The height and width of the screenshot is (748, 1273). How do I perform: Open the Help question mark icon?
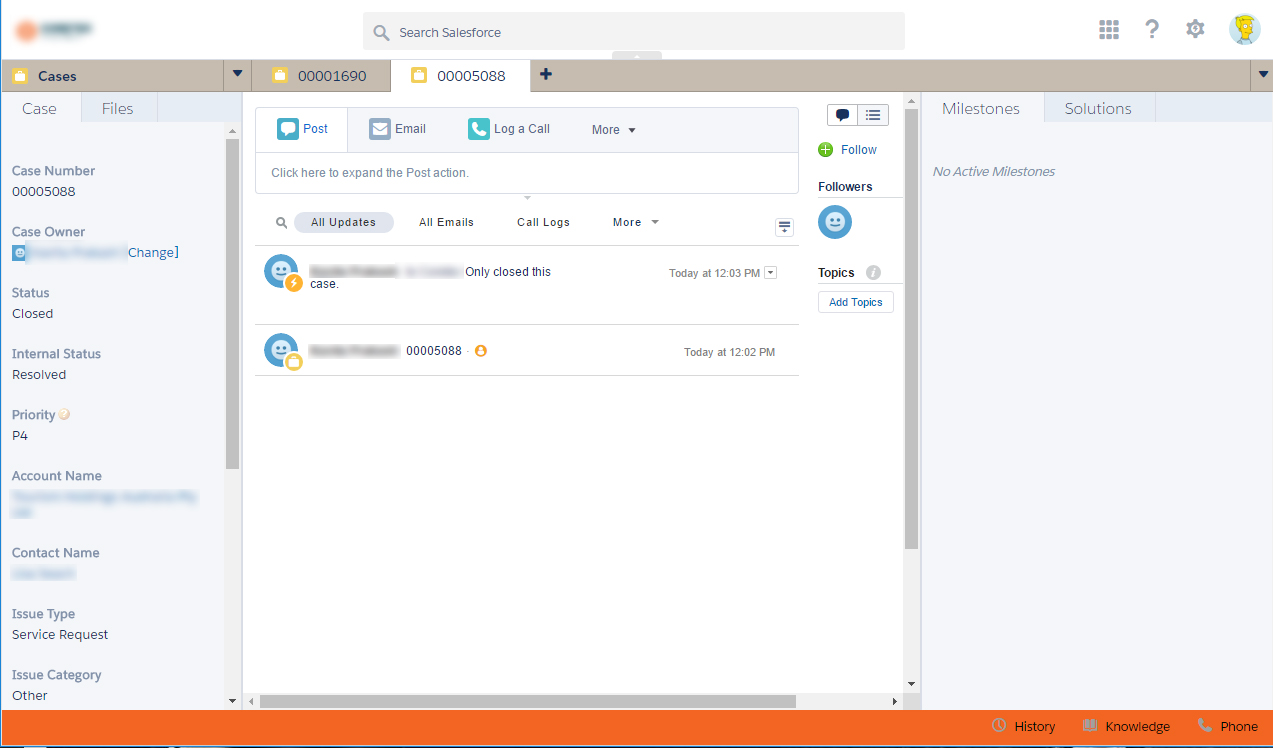[x=1152, y=29]
